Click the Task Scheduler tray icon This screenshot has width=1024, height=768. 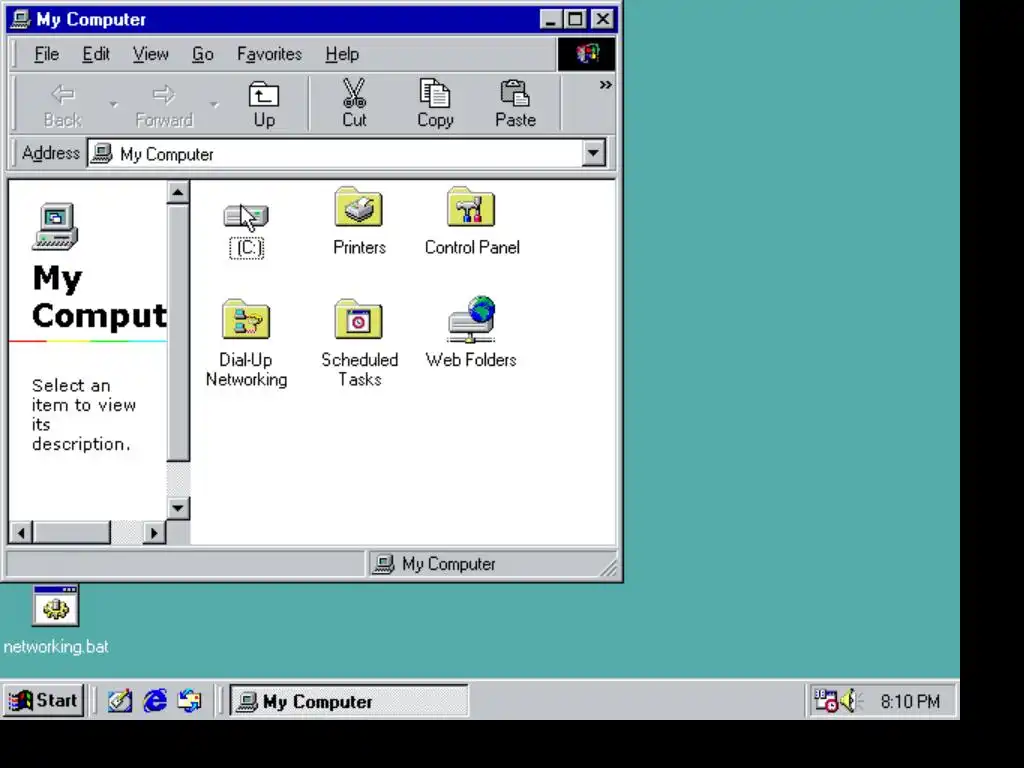[826, 701]
